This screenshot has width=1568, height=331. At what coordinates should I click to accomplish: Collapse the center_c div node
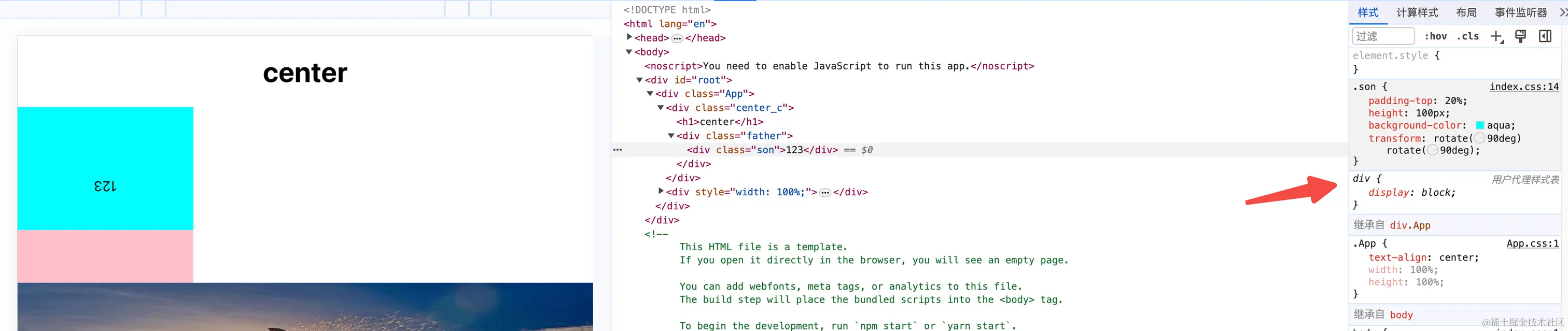point(661,108)
